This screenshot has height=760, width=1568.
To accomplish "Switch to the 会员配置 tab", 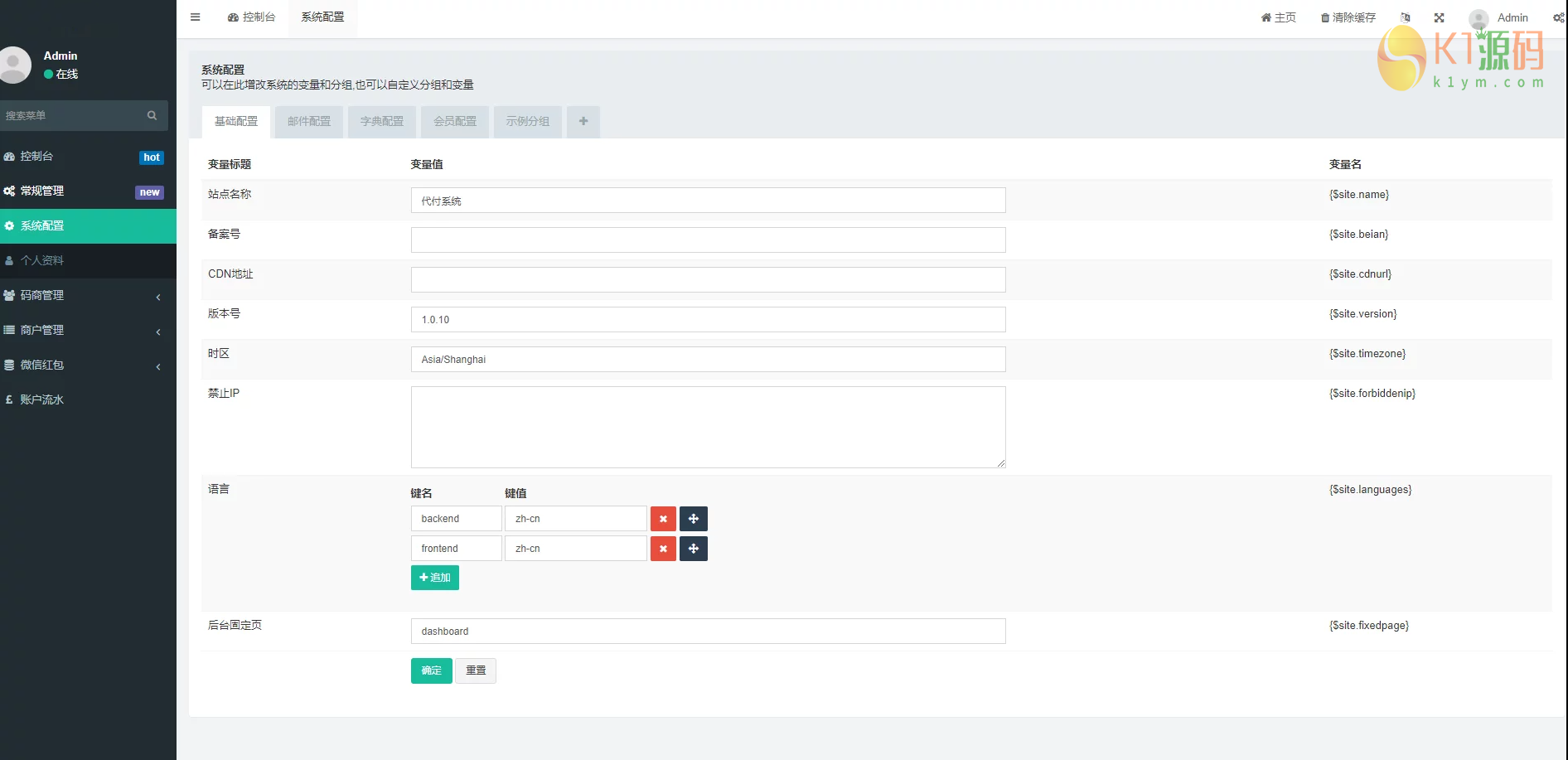I will pyautogui.click(x=455, y=121).
